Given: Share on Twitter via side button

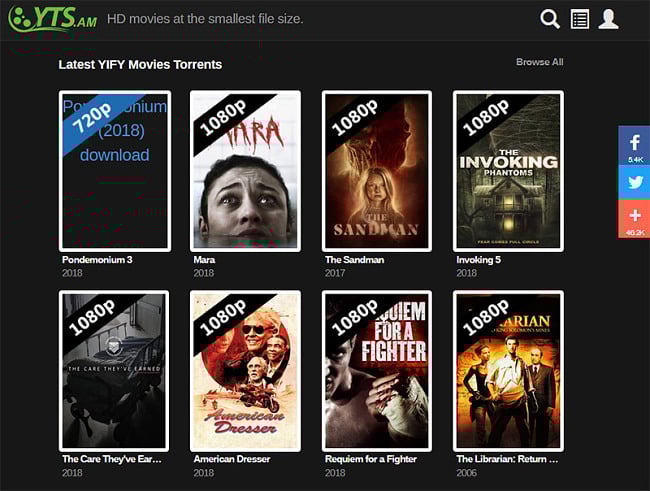Looking at the screenshot, I should (x=634, y=182).
